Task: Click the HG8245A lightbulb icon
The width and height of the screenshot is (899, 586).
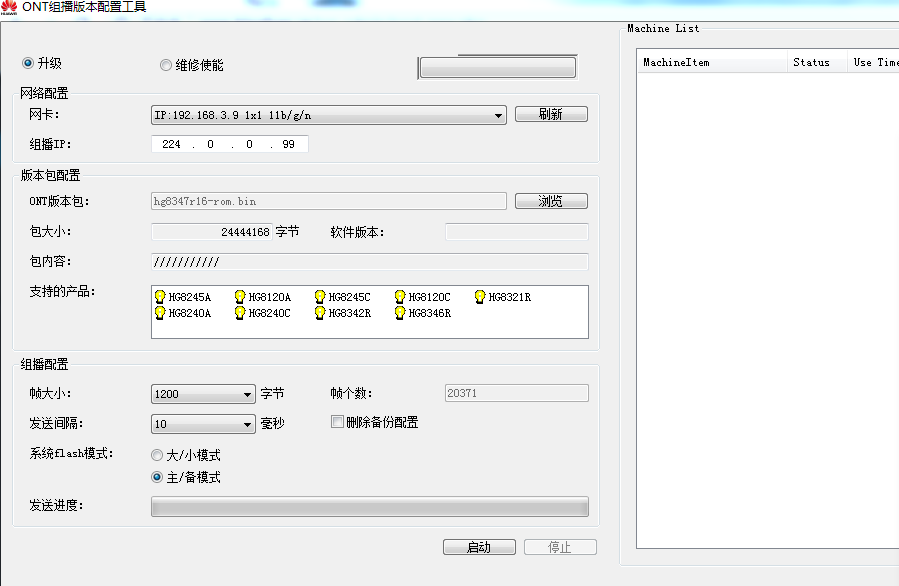Action: coord(160,296)
